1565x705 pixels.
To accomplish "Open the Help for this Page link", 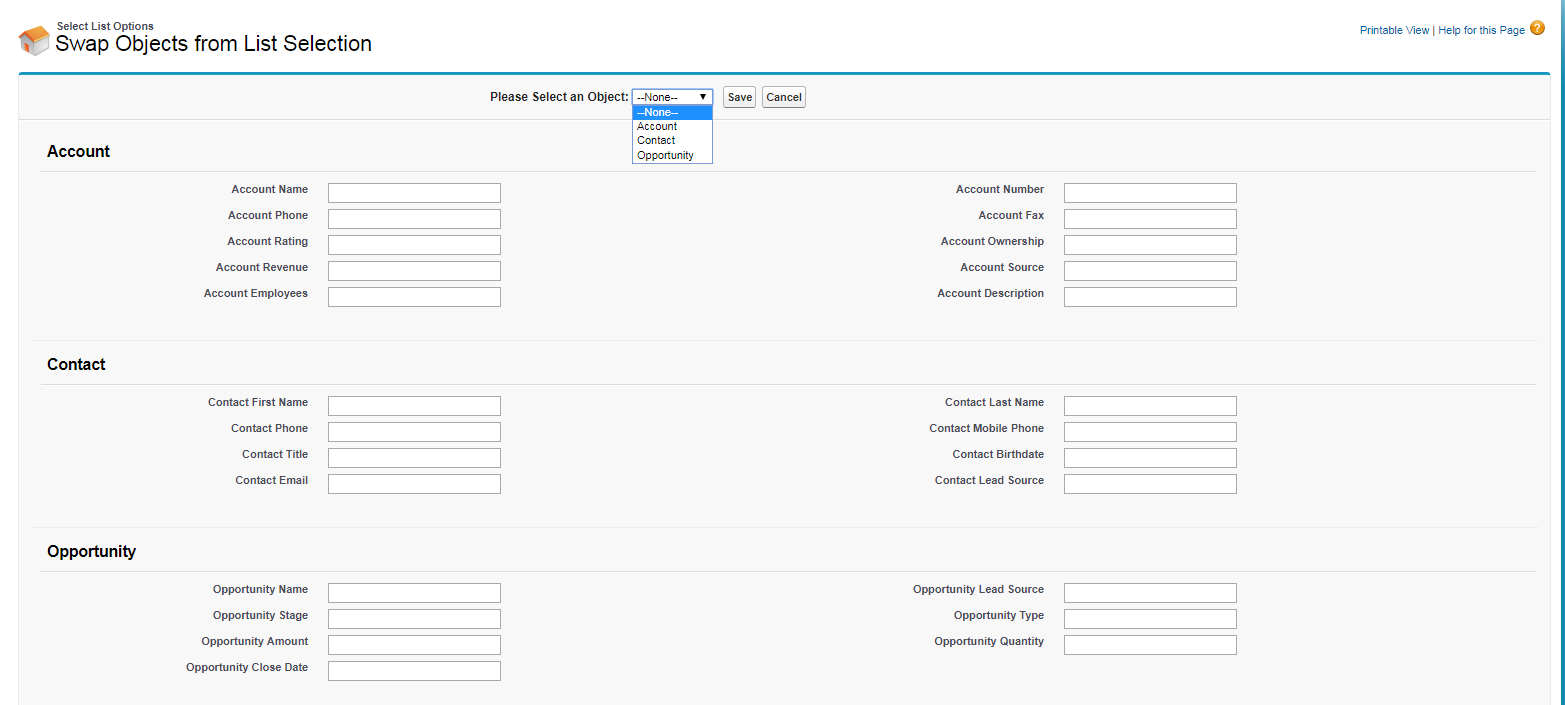I will click(1481, 30).
